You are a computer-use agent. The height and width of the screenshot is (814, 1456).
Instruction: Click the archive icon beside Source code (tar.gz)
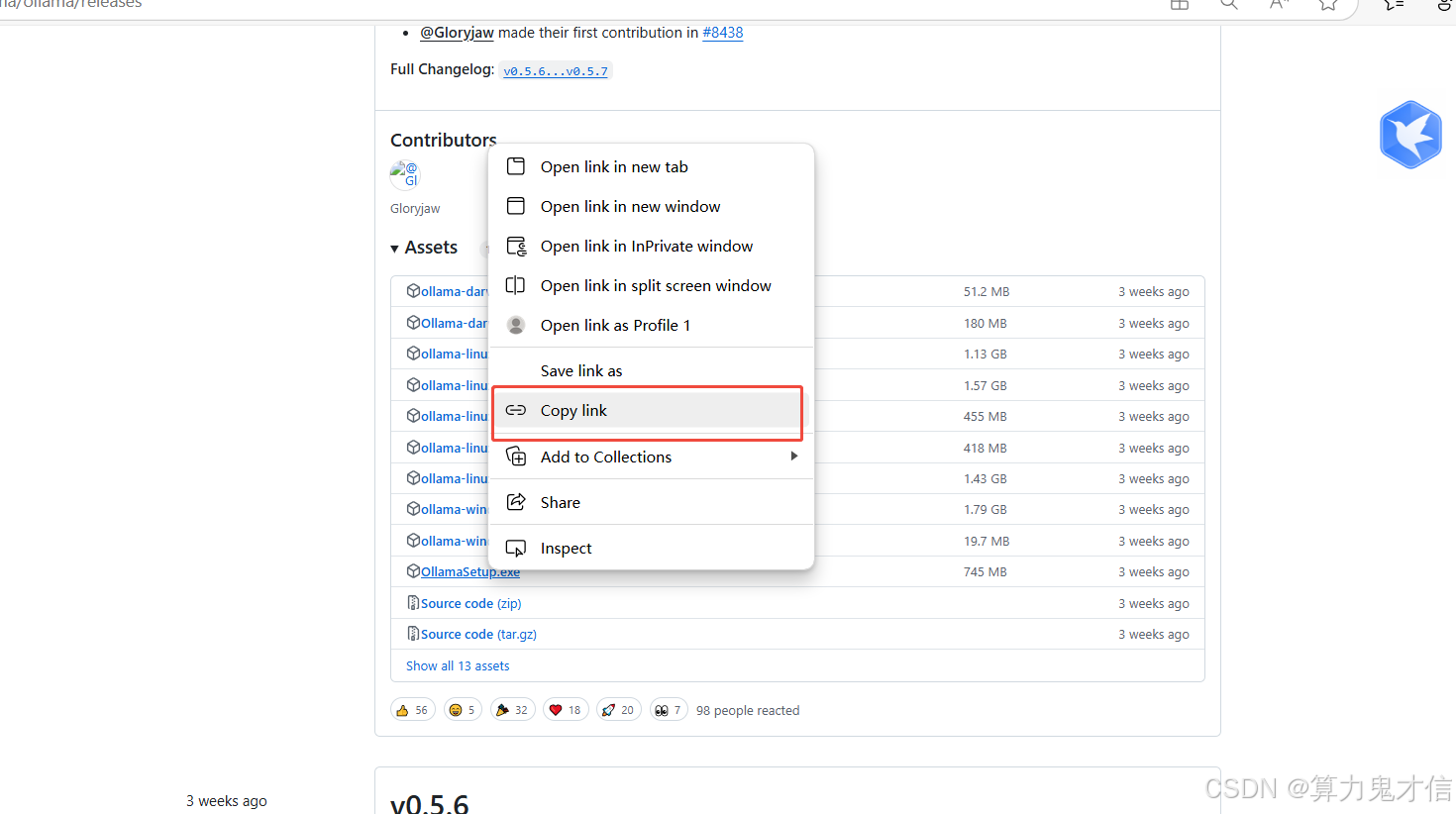(413, 634)
